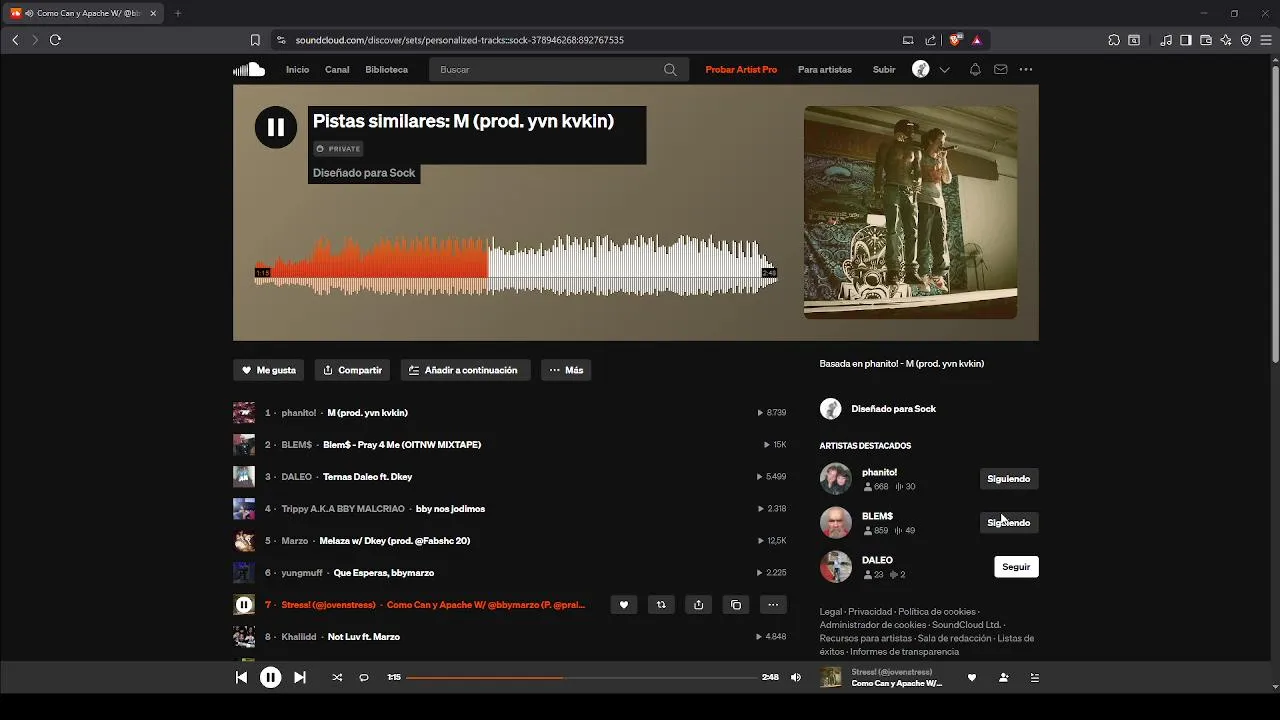This screenshot has height=720, width=1280.
Task: Open browser extensions puzzle icon
Action: [x=1113, y=40]
